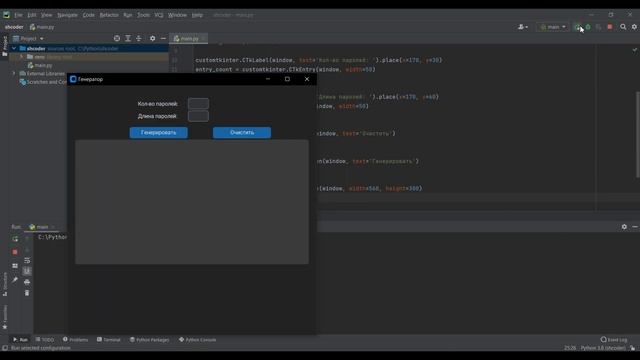Open the Problems tool window tab

pos(76,340)
